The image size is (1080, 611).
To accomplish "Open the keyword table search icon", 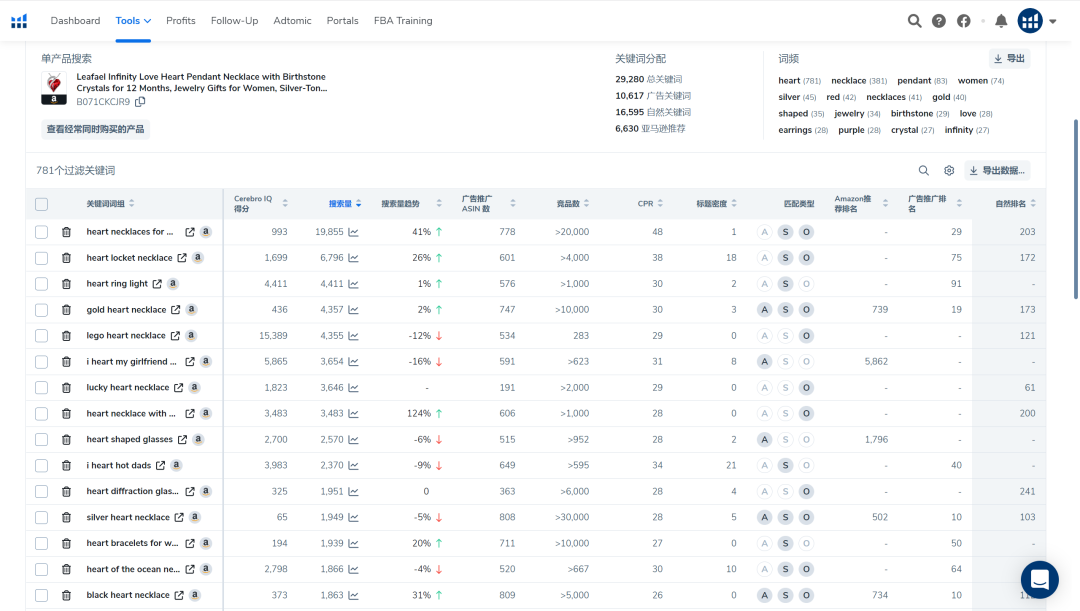I will click(x=924, y=170).
